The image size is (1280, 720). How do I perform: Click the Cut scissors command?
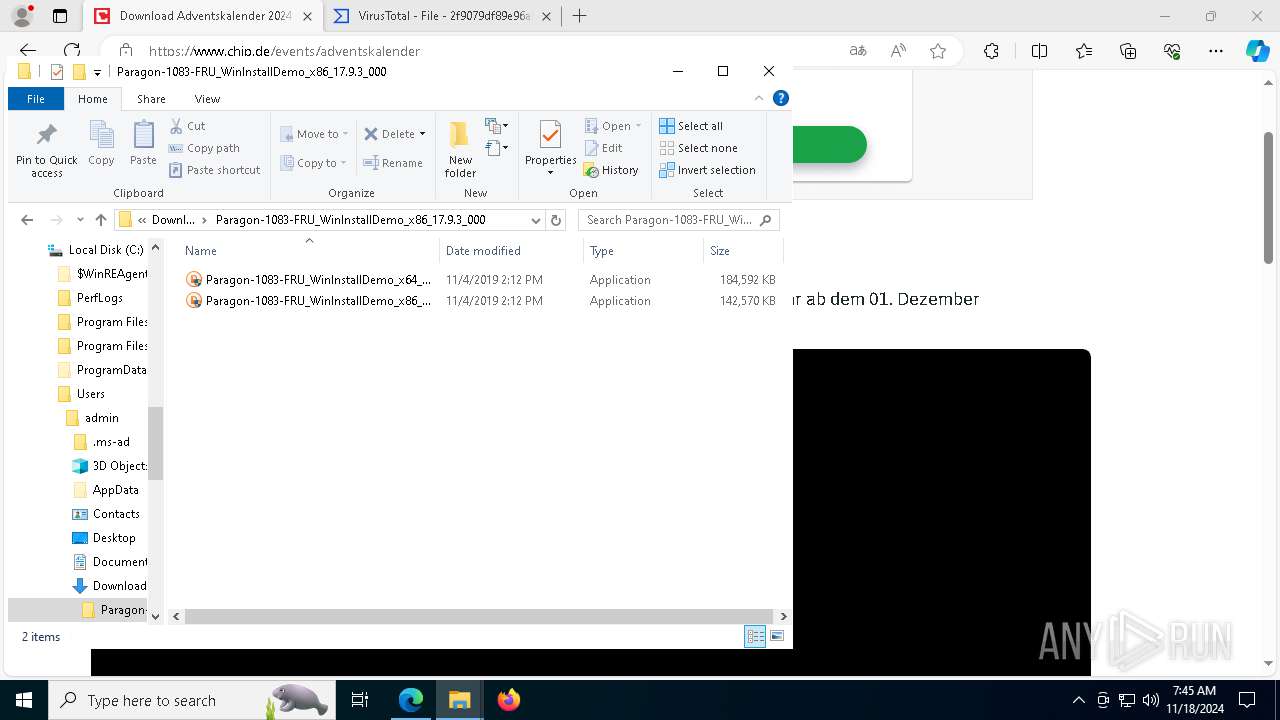click(187, 126)
